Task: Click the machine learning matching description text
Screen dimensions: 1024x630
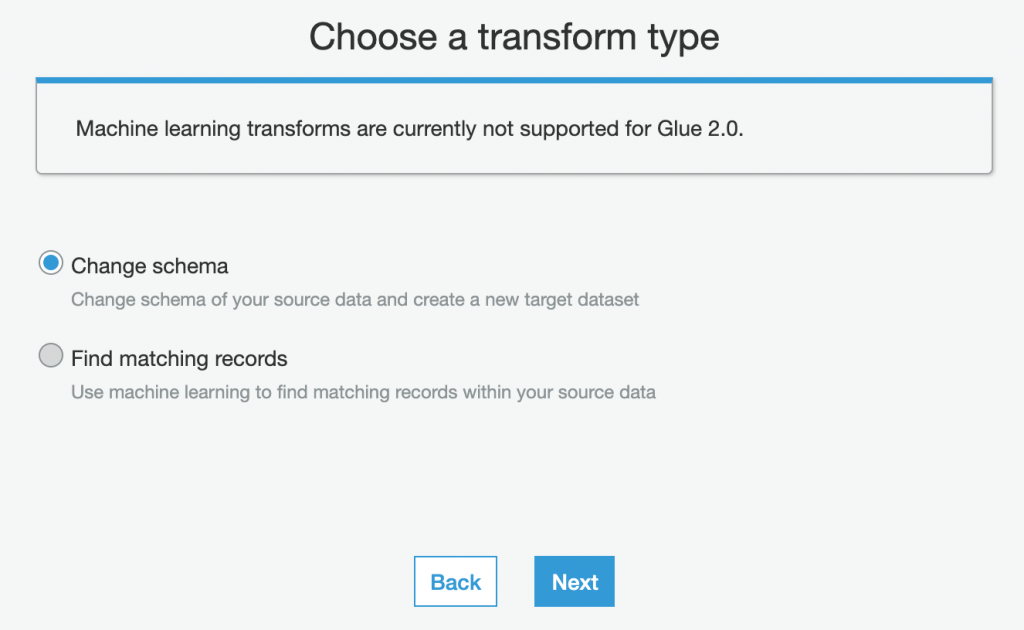Action: [363, 392]
